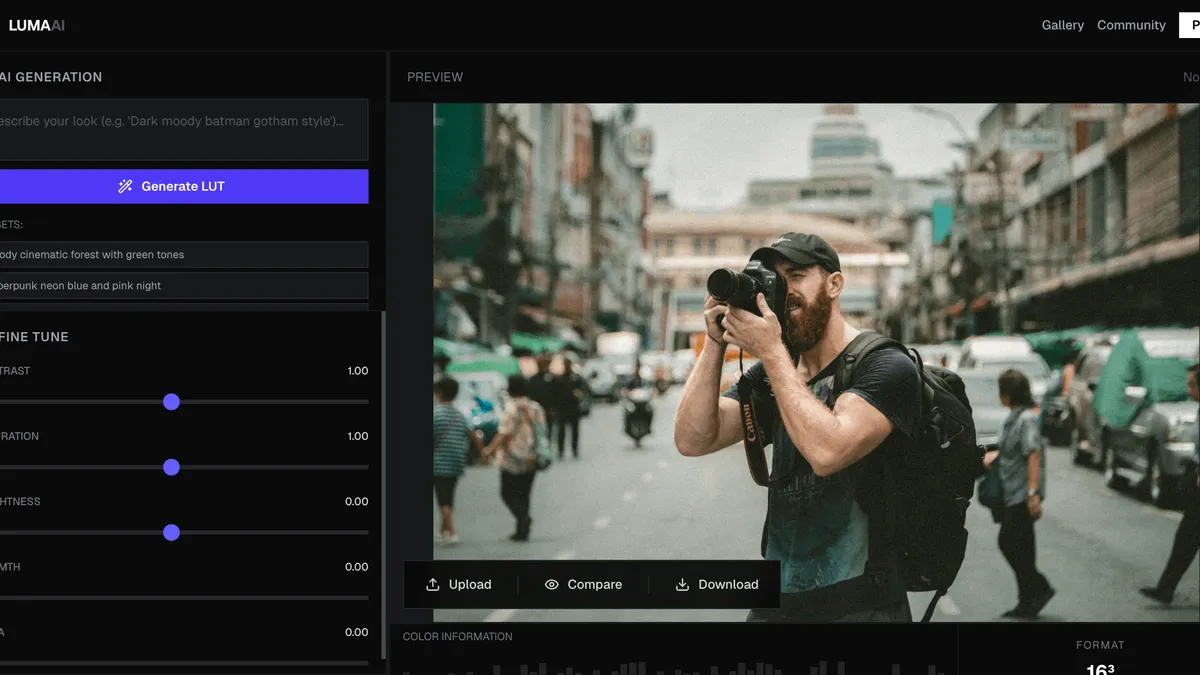Click the download arrow icon

point(682,584)
